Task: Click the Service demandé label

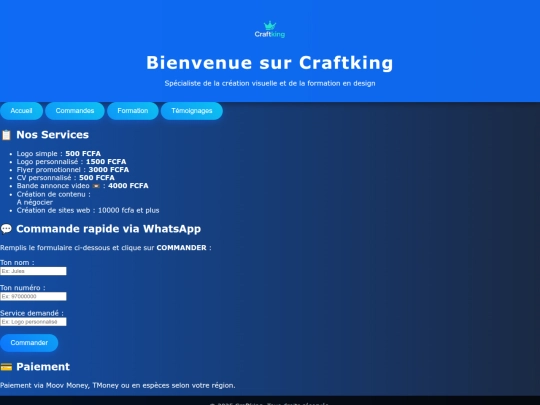Action: click(x=32, y=313)
